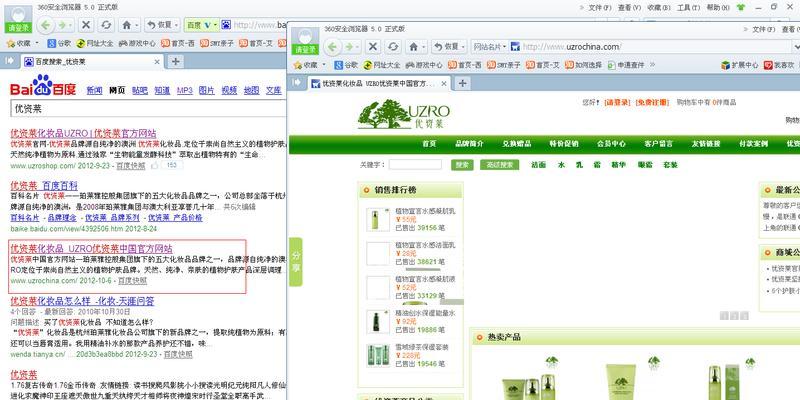Open 品牌简介 in UZRO navigation bar
Screen dimensions: 800x400
pos(469,144)
